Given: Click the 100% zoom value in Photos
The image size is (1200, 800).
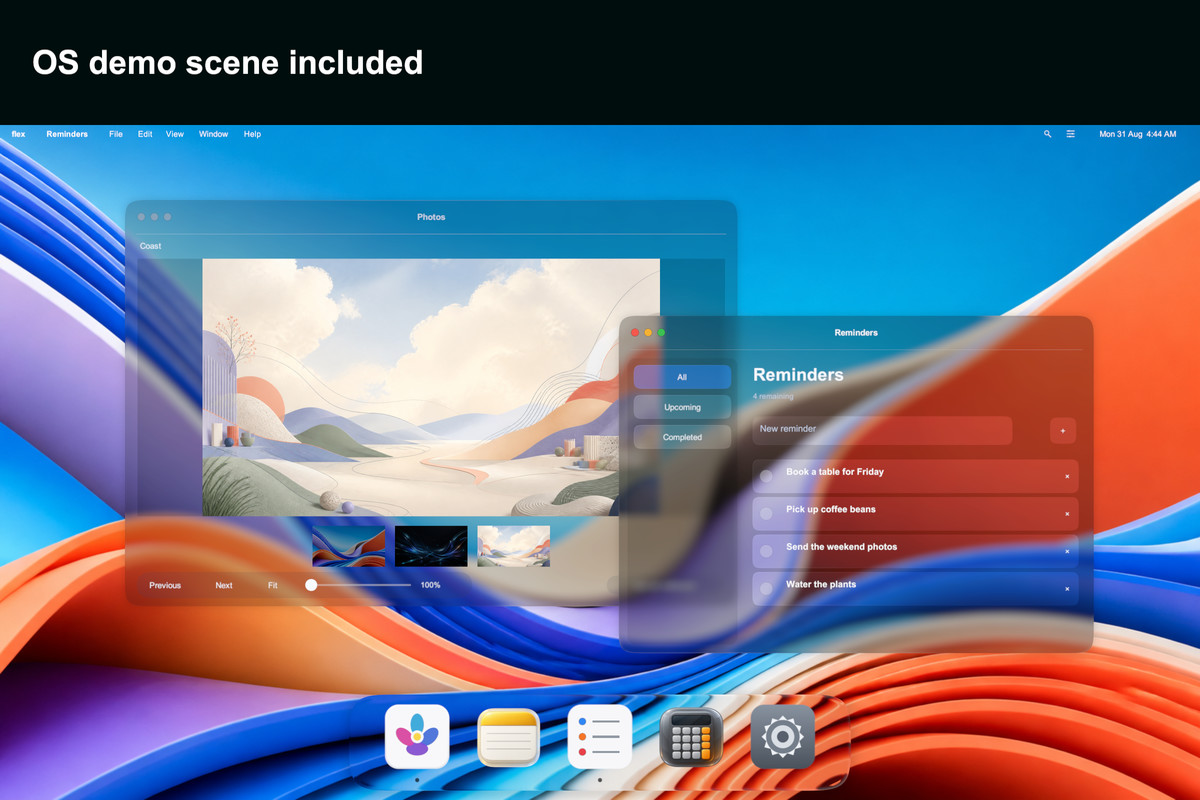Looking at the screenshot, I should (x=430, y=585).
